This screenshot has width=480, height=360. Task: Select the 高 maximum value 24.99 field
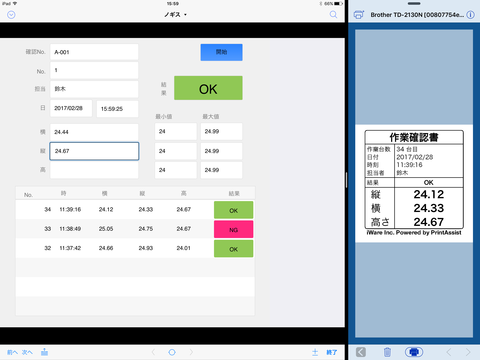[221, 170]
